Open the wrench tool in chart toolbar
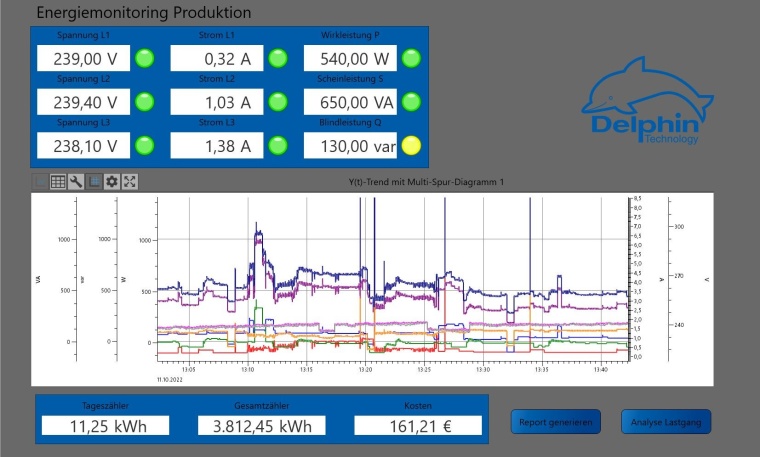This screenshot has height=457, width=760. click(76, 182)
